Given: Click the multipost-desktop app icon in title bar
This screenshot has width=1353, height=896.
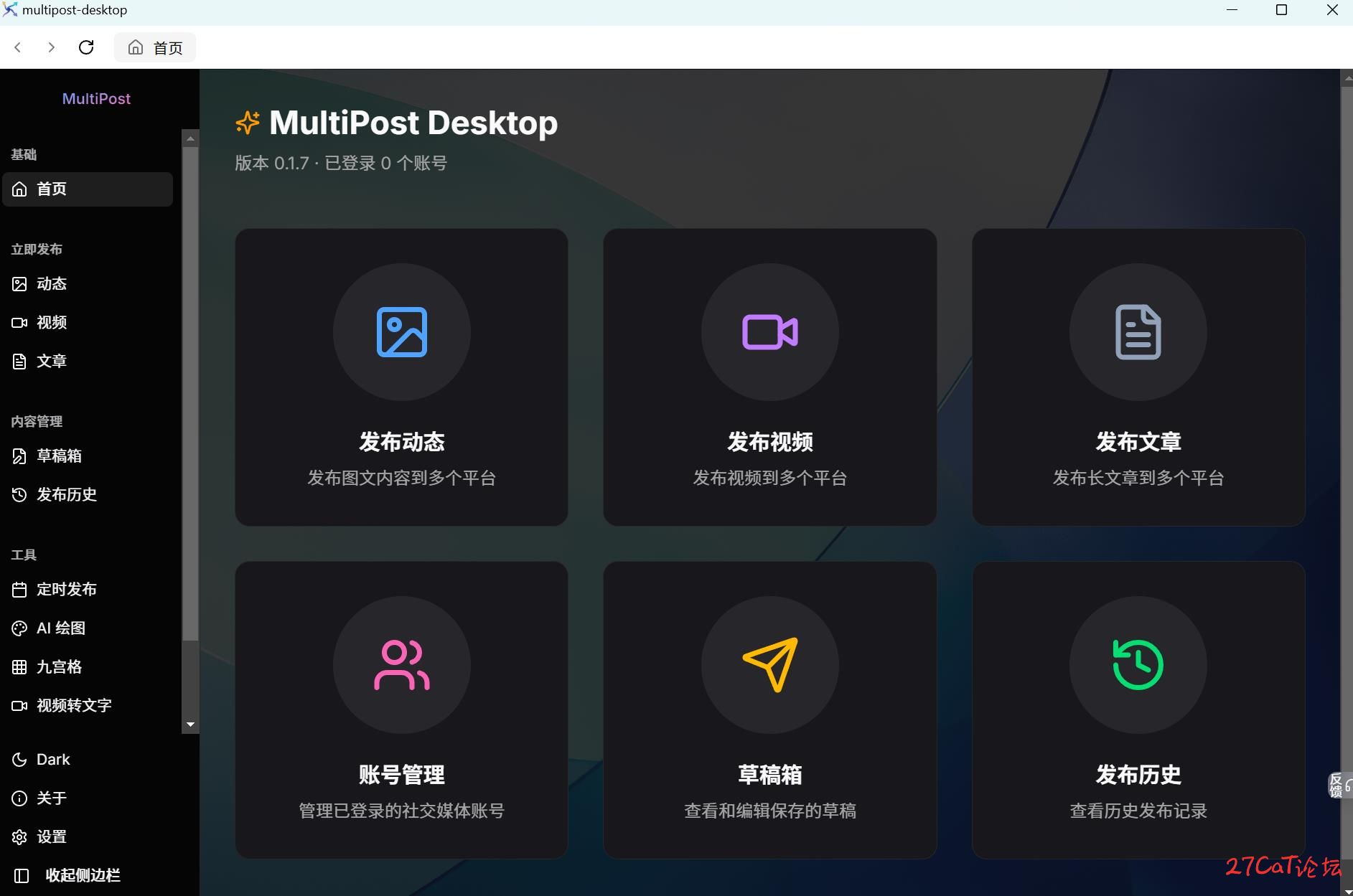Looking at the screenshot, I should [10, 9].
